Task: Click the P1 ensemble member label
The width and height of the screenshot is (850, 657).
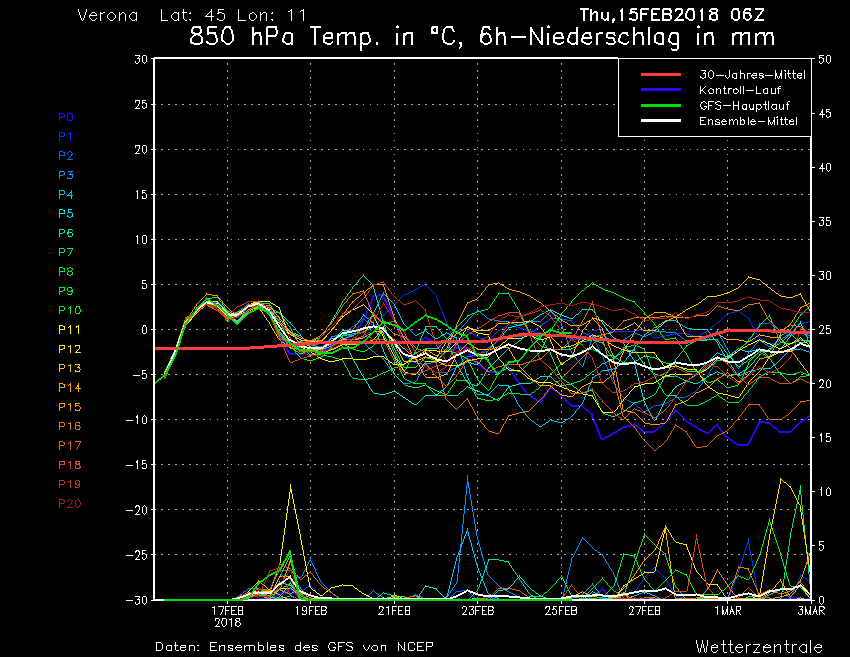Action: (x=66, y=137)
